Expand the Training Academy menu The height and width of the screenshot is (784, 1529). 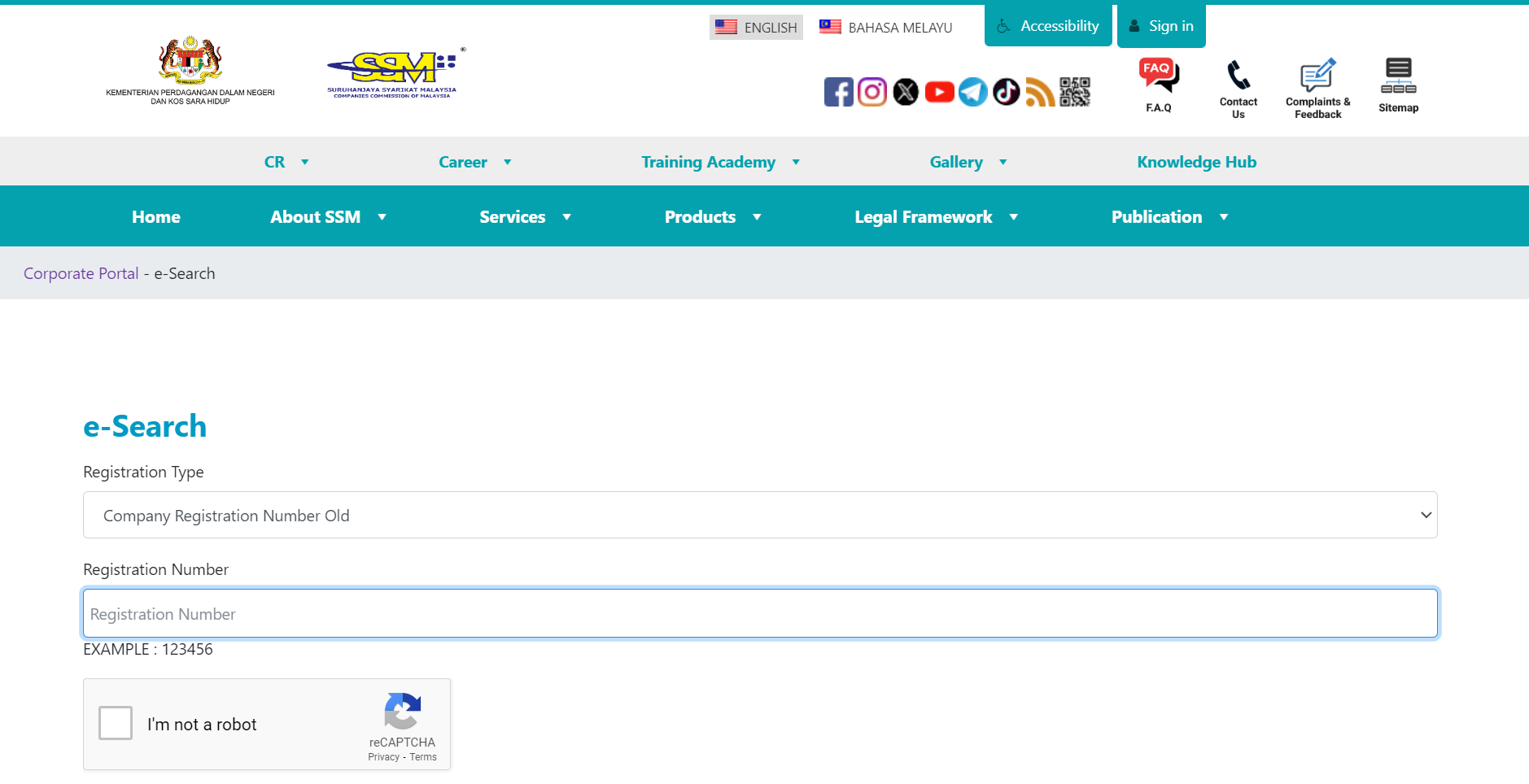pos(721,162)
